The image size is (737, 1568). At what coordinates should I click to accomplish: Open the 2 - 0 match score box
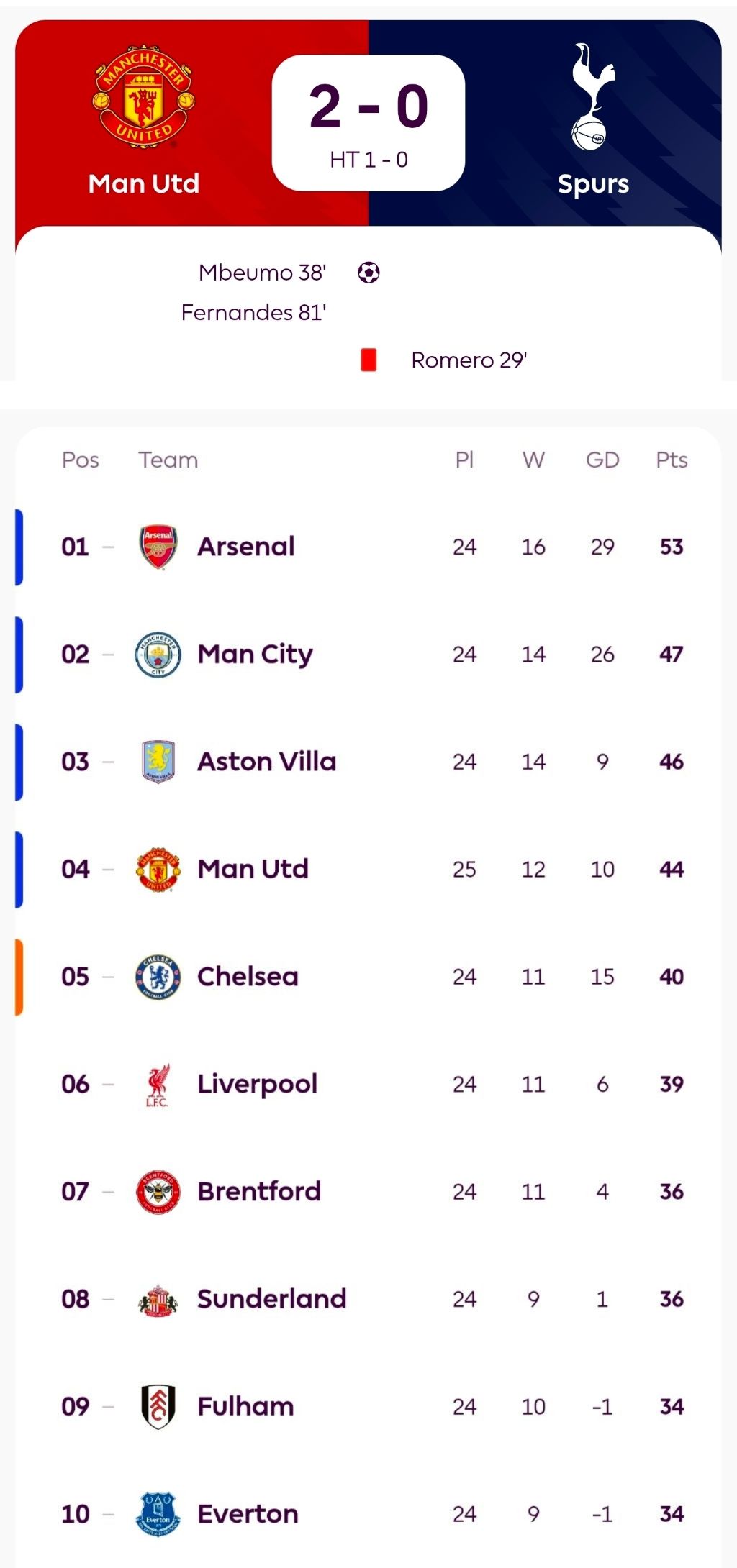pyautogui.click(x=368, y=122)
